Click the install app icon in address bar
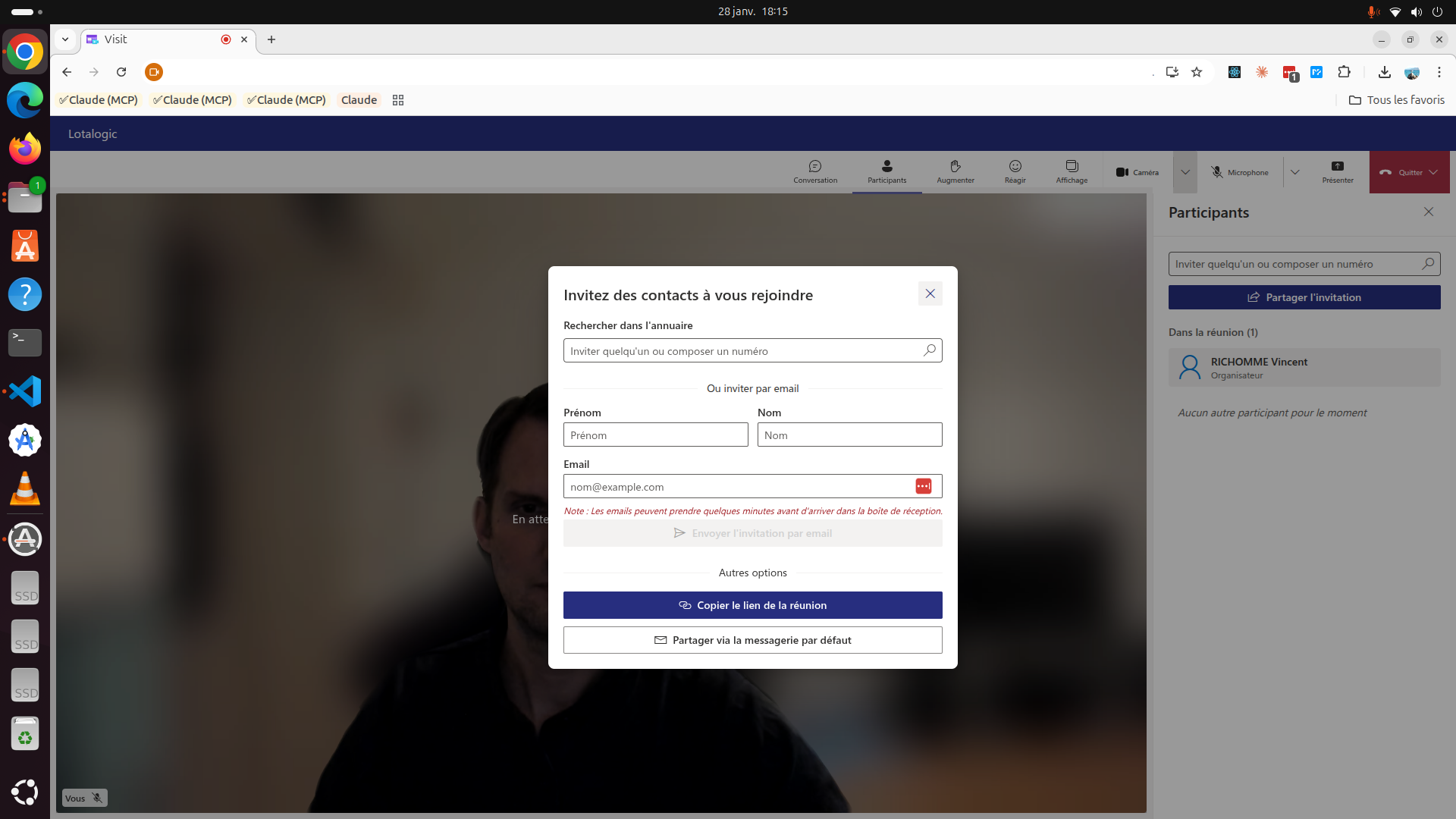Screen dimensions: 1456x819 pos(1172,72)
